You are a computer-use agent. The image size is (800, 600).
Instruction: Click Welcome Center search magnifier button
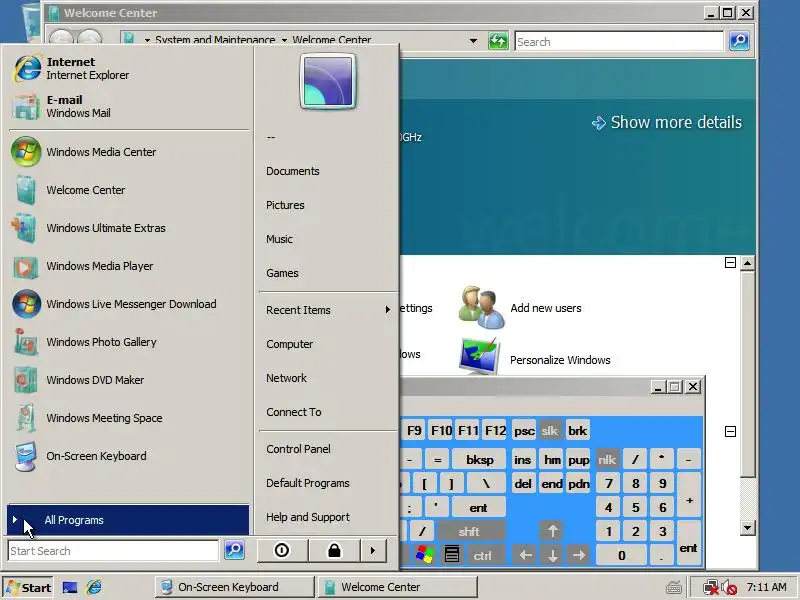[739, 40]
